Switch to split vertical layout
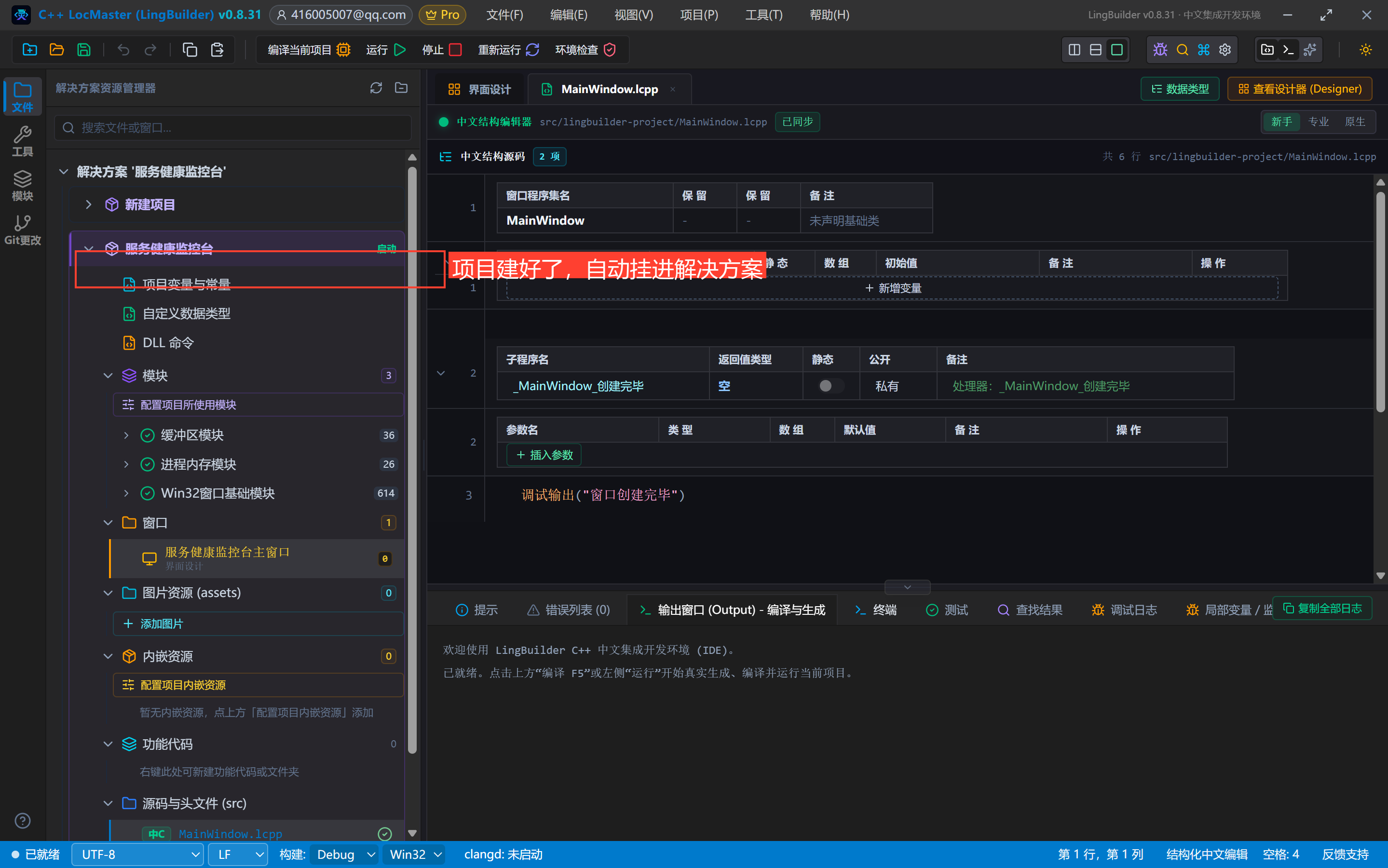 click(1074, 50)
